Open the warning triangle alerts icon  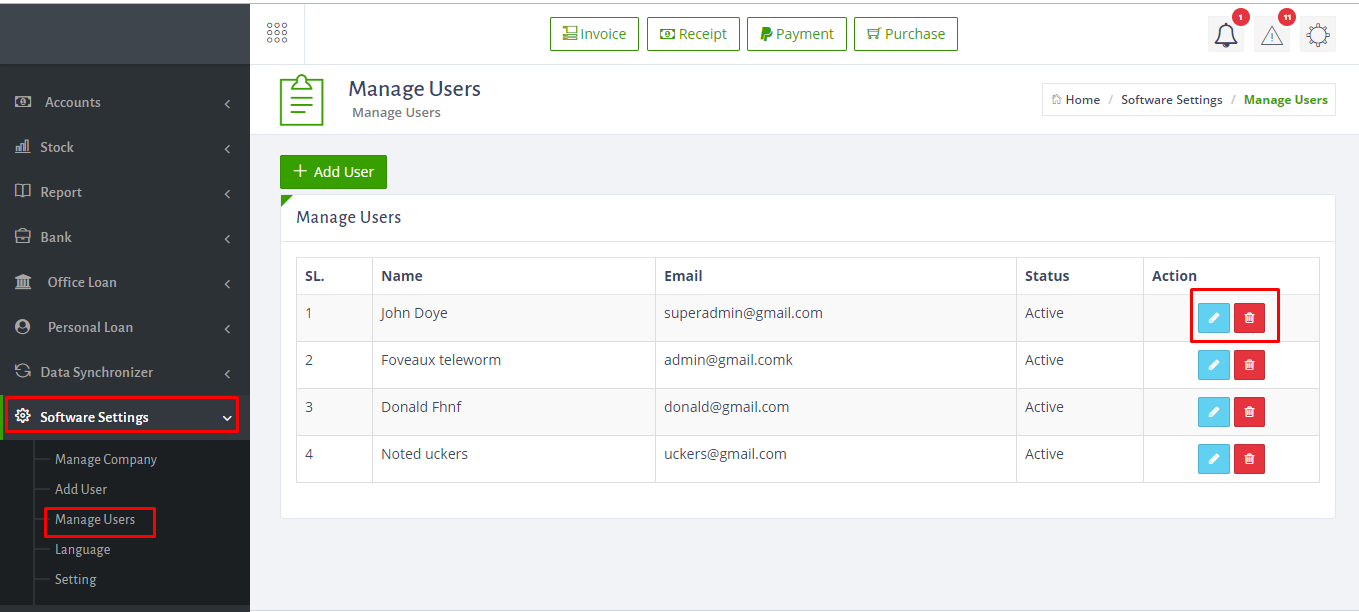point(1272,35)
